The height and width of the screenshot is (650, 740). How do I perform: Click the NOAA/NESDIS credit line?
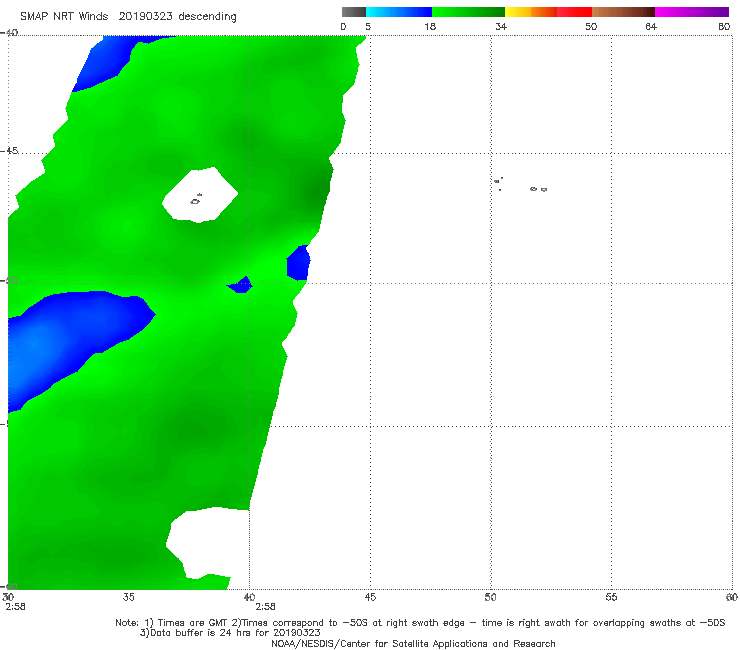[x=413, y=644]
